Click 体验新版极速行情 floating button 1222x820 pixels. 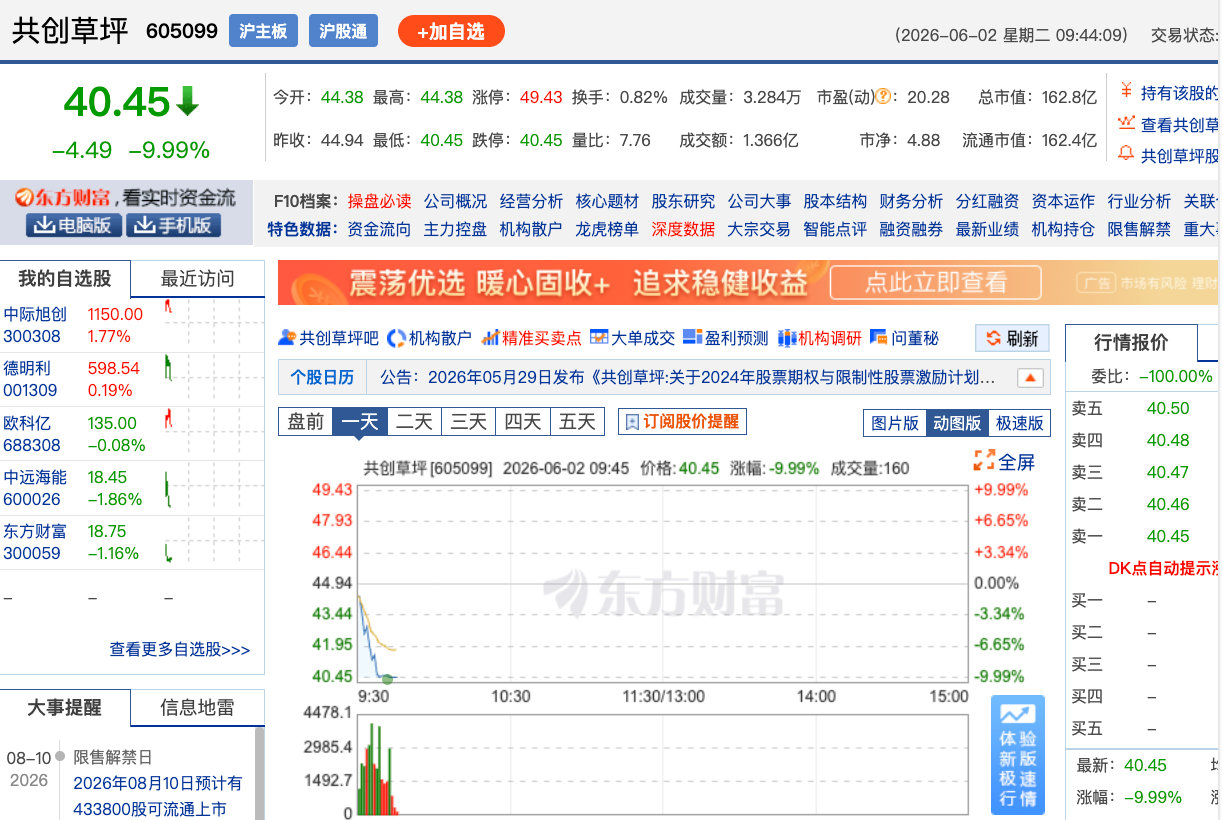[x=1018, y=755]
